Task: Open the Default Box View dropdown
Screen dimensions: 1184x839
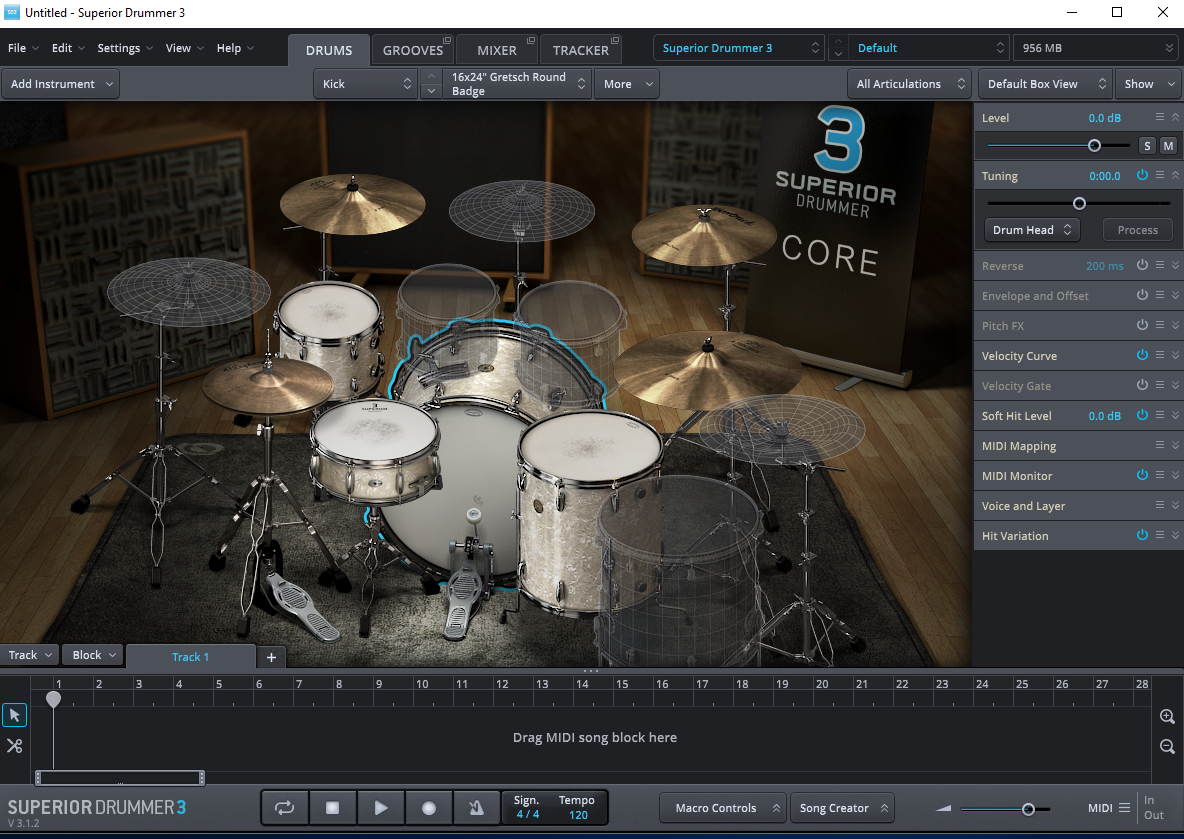Action: pyautogui.click(x=1045, y=84)
